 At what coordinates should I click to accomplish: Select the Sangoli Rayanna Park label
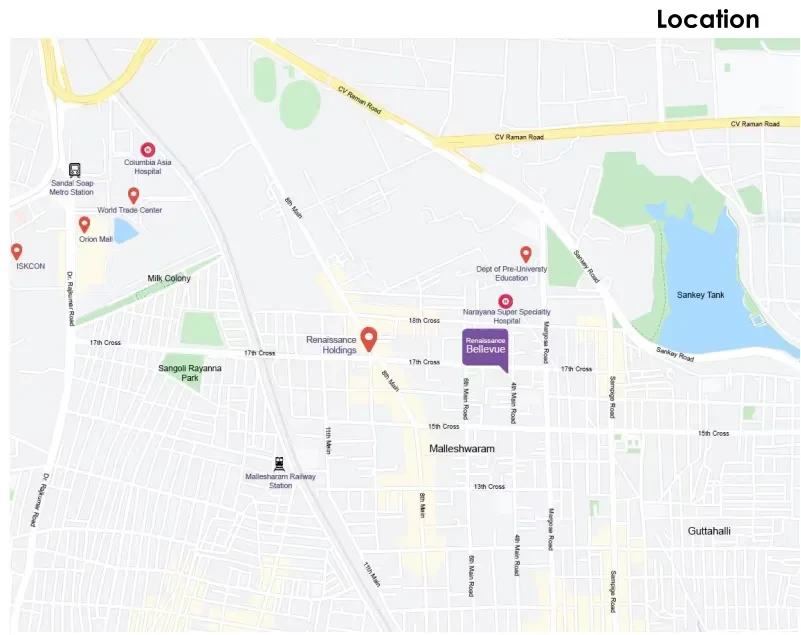click(190, 373)
